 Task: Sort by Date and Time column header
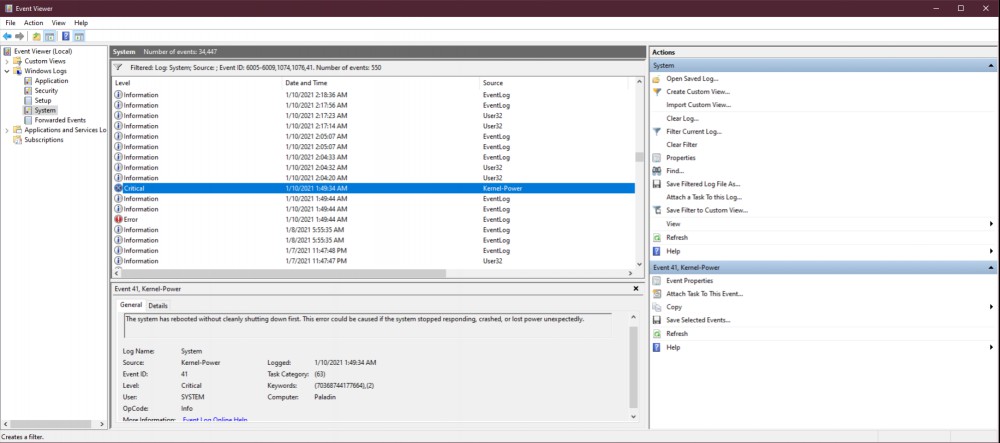point(381,83)
